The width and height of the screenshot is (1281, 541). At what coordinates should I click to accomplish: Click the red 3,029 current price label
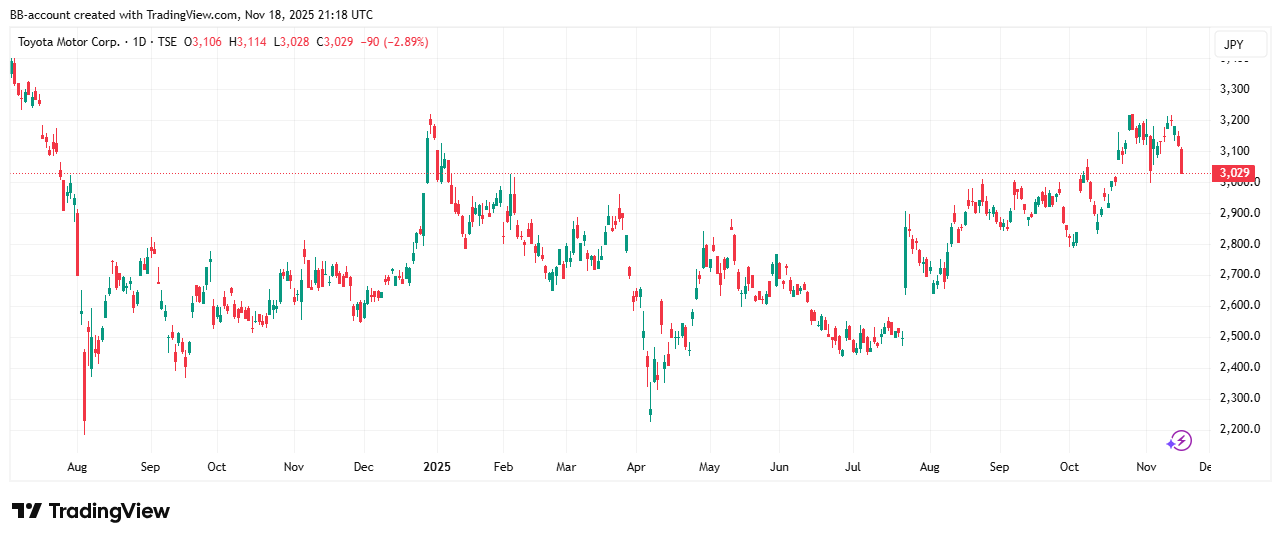[1233, 174]
